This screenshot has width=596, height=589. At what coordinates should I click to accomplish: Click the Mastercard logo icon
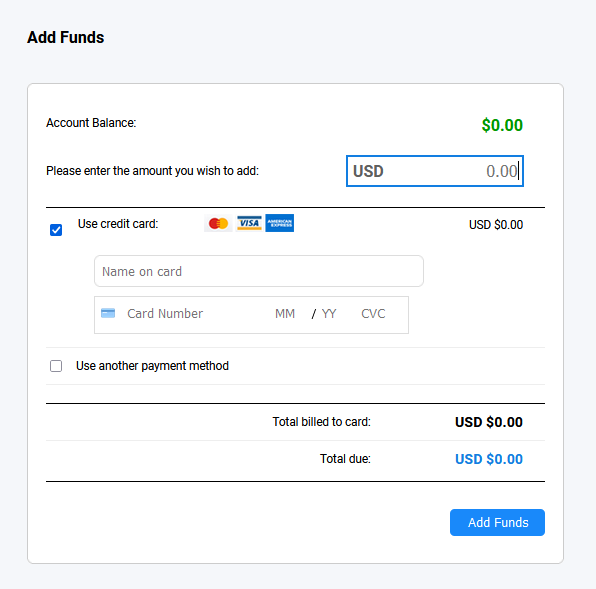coord(218,223)
